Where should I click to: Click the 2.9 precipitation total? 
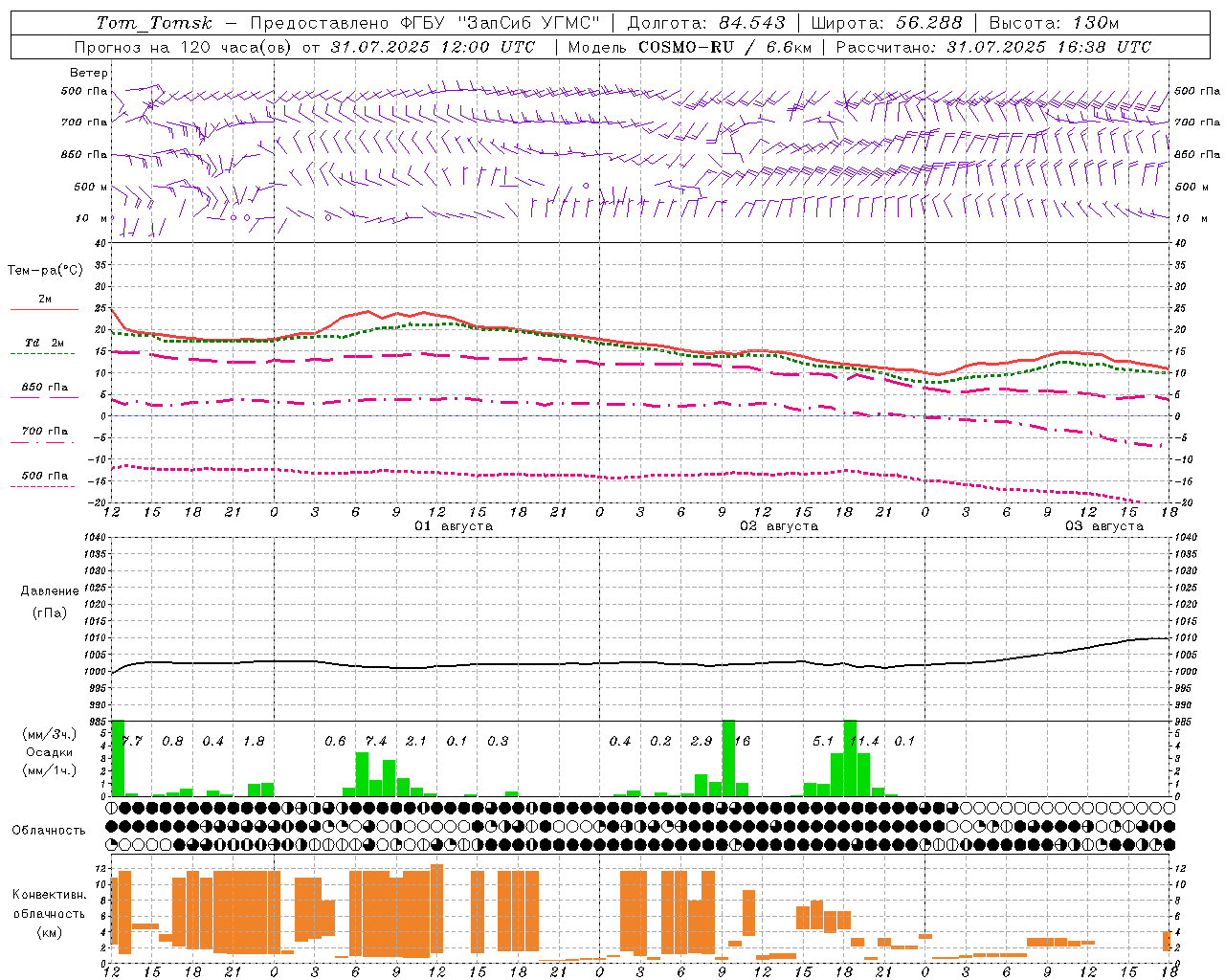pos(702,742)
